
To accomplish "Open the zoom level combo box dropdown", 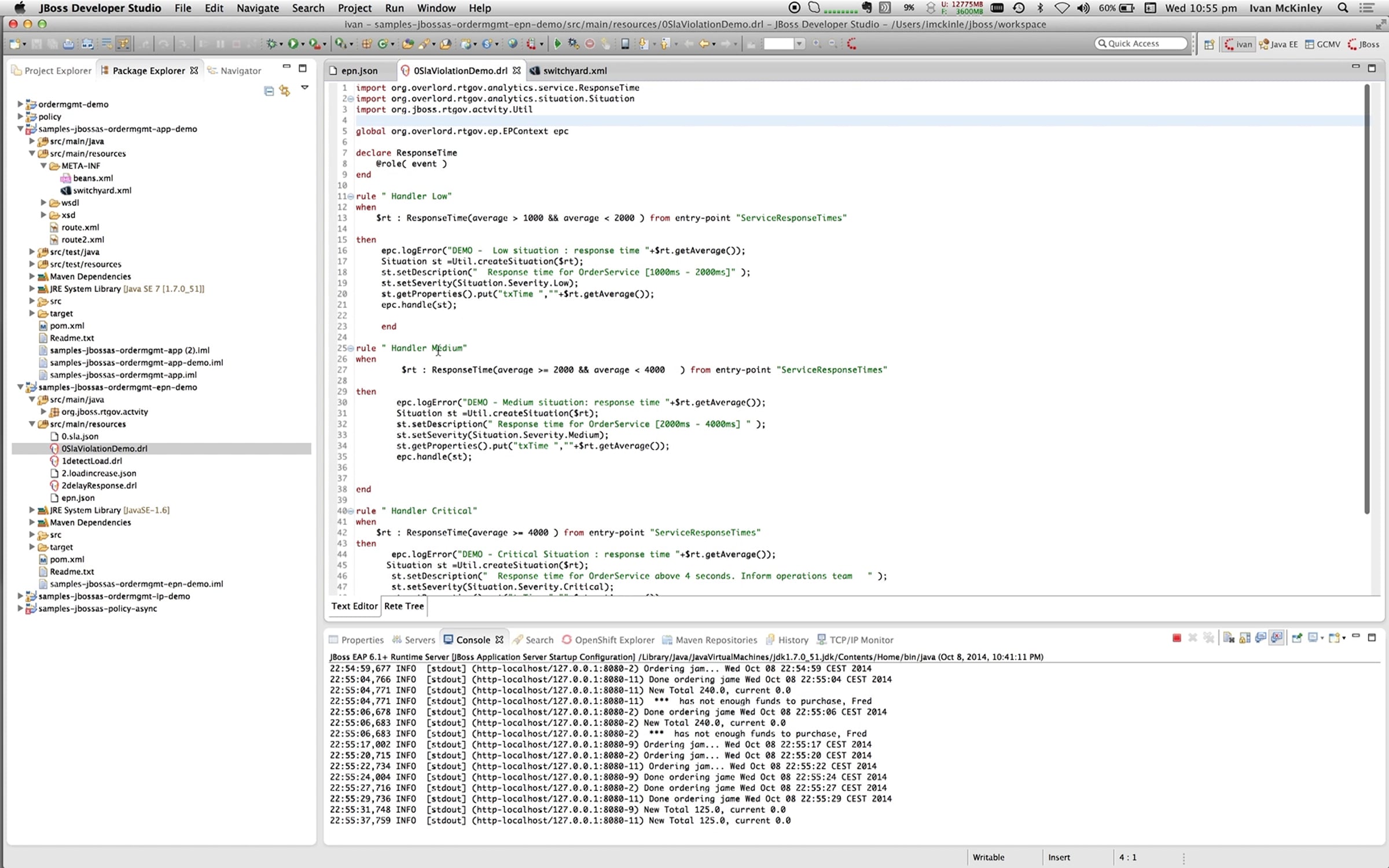I will (799, 44).
